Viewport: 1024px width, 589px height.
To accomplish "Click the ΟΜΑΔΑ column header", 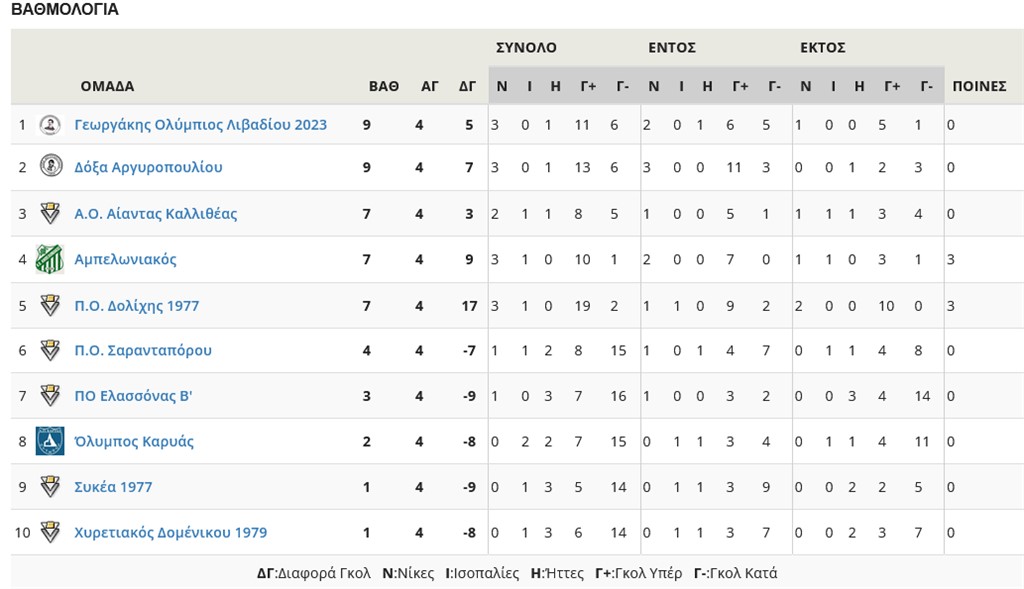I will (107, 86).
